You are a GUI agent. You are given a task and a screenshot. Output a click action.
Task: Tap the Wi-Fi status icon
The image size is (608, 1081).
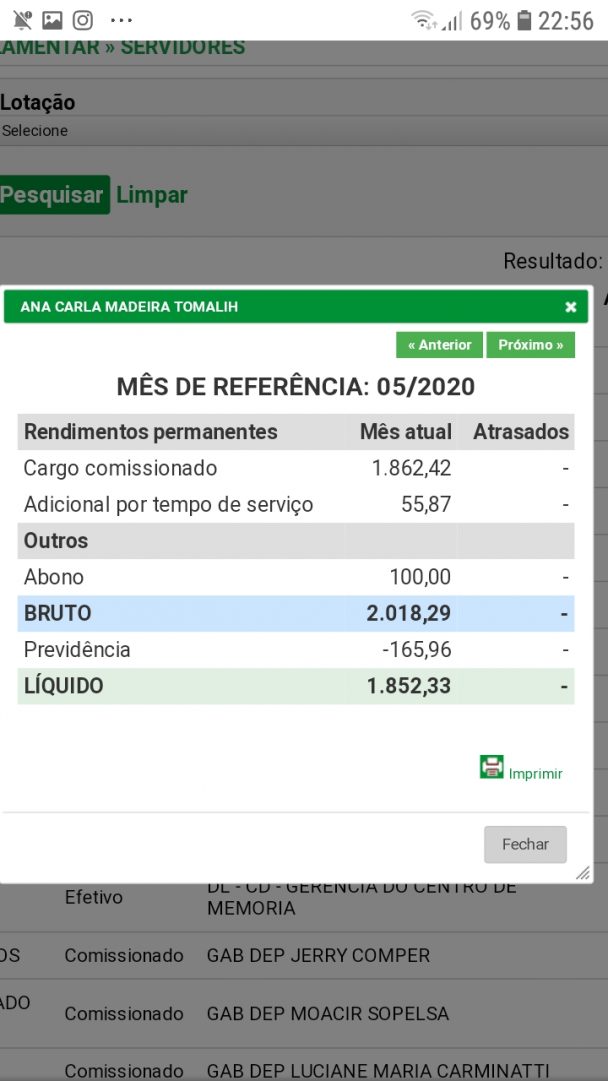(424, 20)
